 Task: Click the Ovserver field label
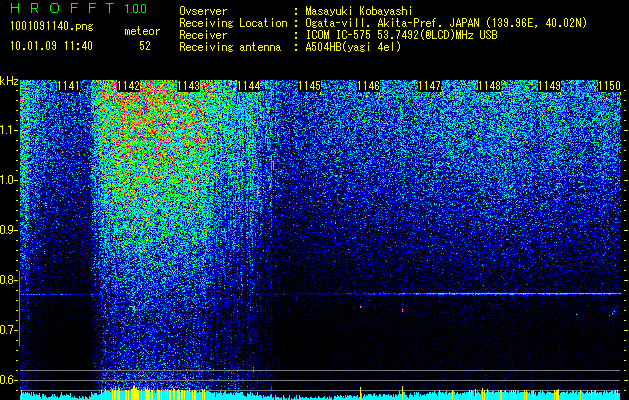click(x=203, y=11)
